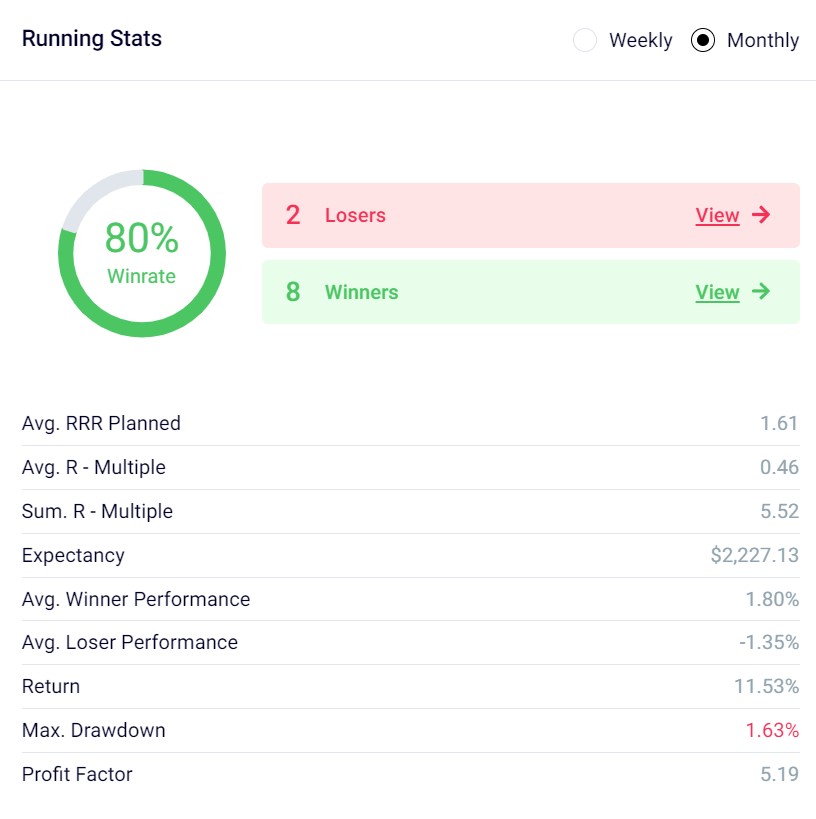
Task: Click the Expectancy label
Action: (x=73, y=555)
